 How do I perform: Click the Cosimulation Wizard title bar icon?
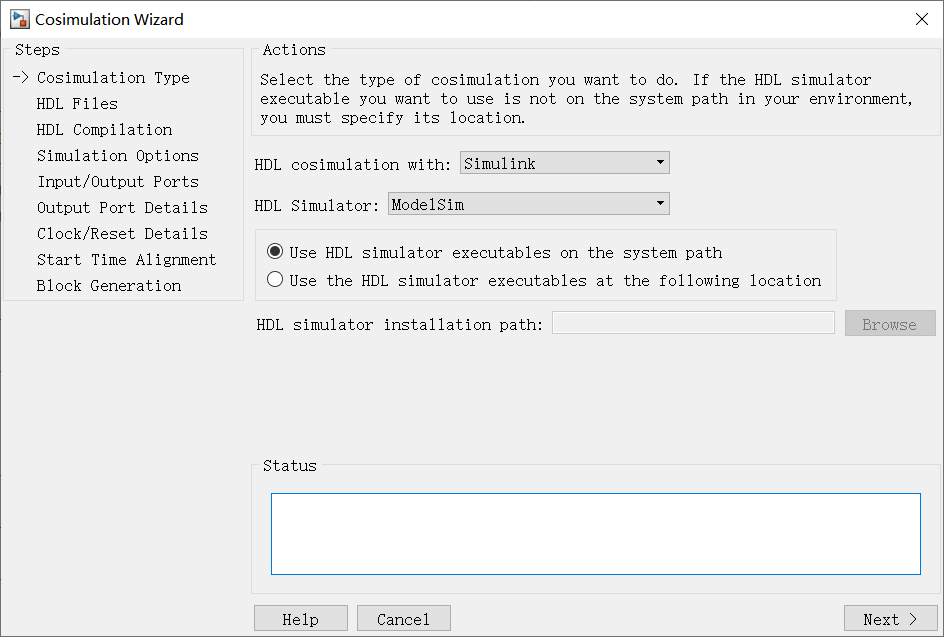(x=20, y=19)
